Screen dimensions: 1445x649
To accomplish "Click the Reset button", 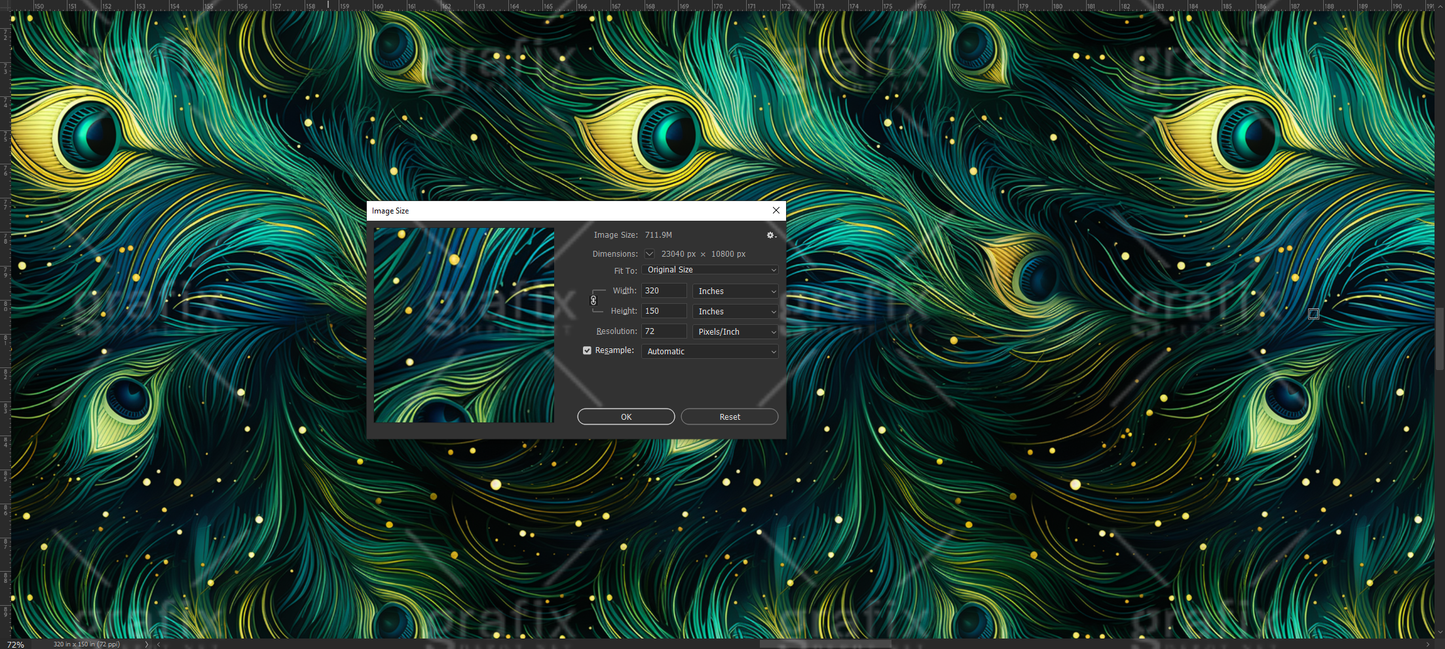I will click(729, 417).
